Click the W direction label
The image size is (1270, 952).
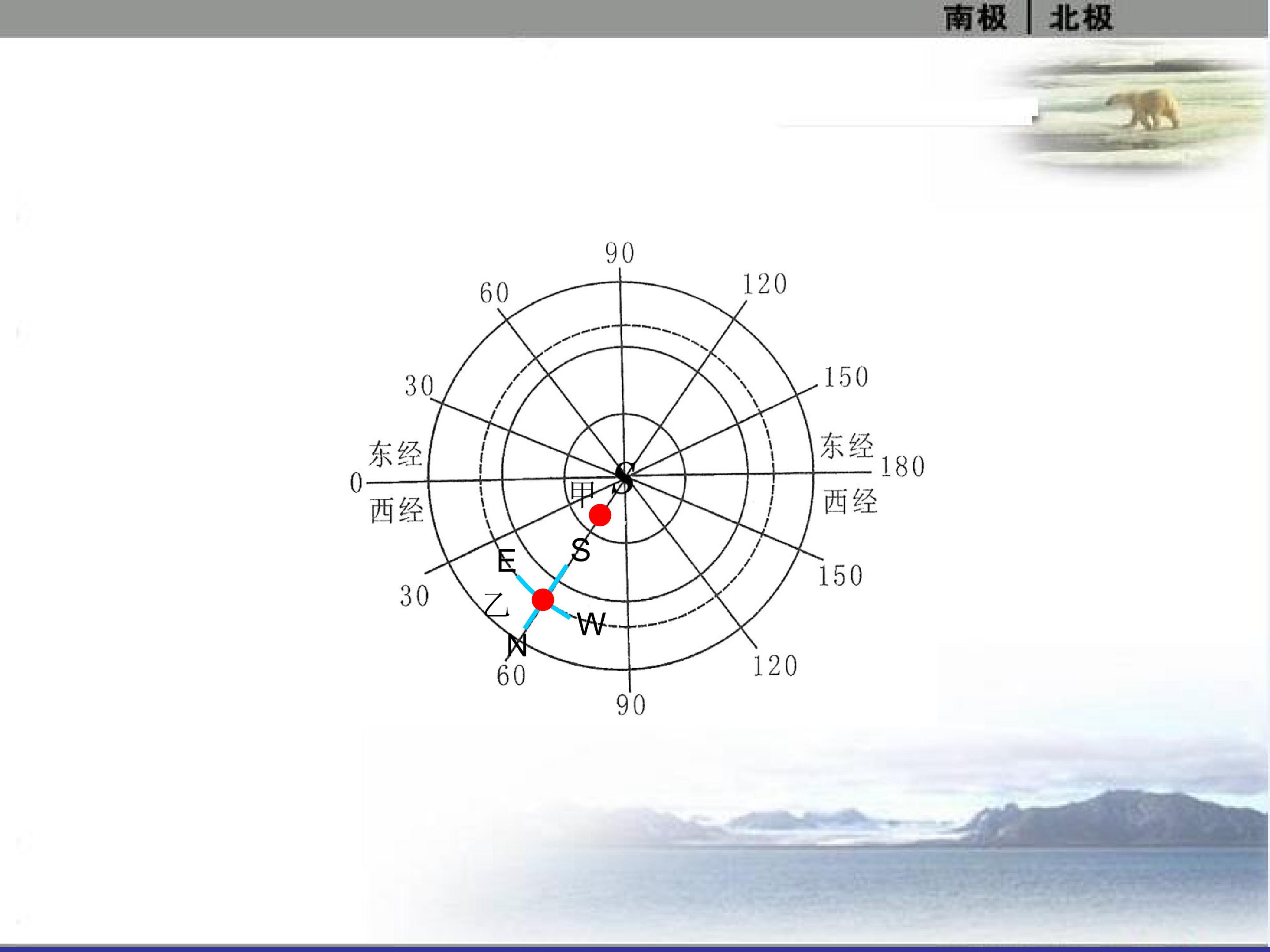point(591,625)
